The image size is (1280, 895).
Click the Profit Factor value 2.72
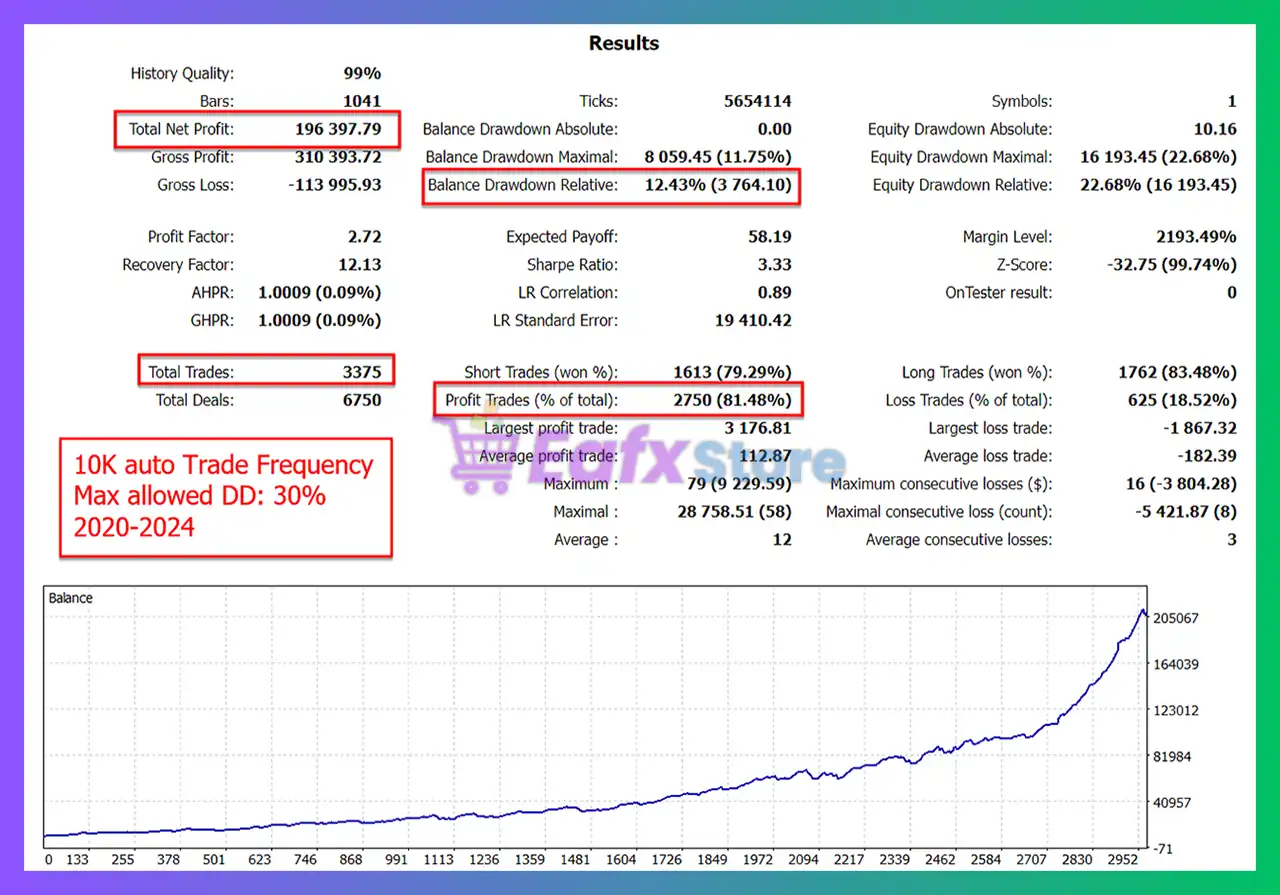pyautogui.click(x=364, y=237)
